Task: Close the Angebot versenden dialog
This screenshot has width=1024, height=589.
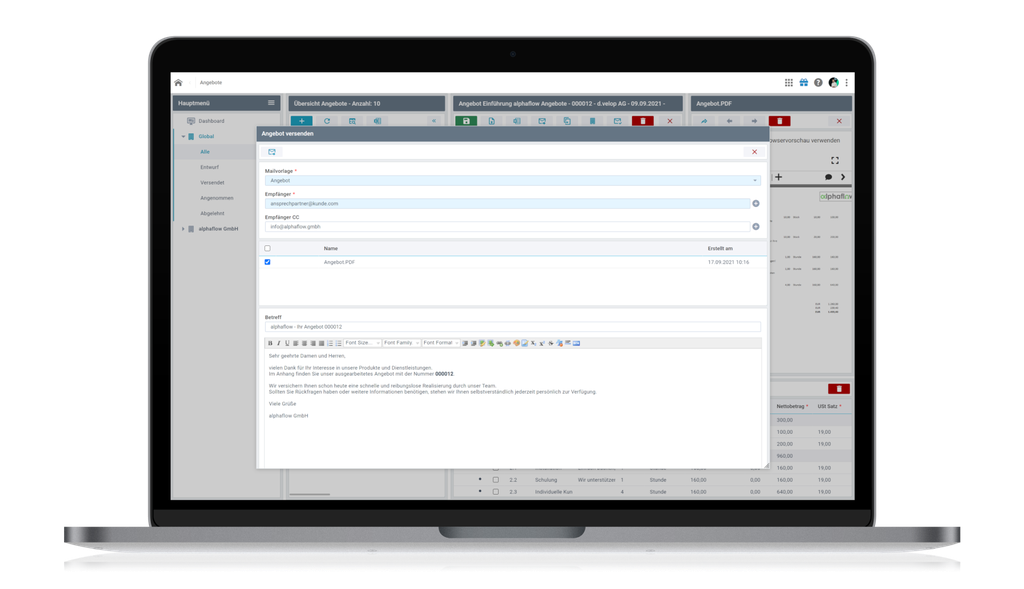Action: (754, 151)
